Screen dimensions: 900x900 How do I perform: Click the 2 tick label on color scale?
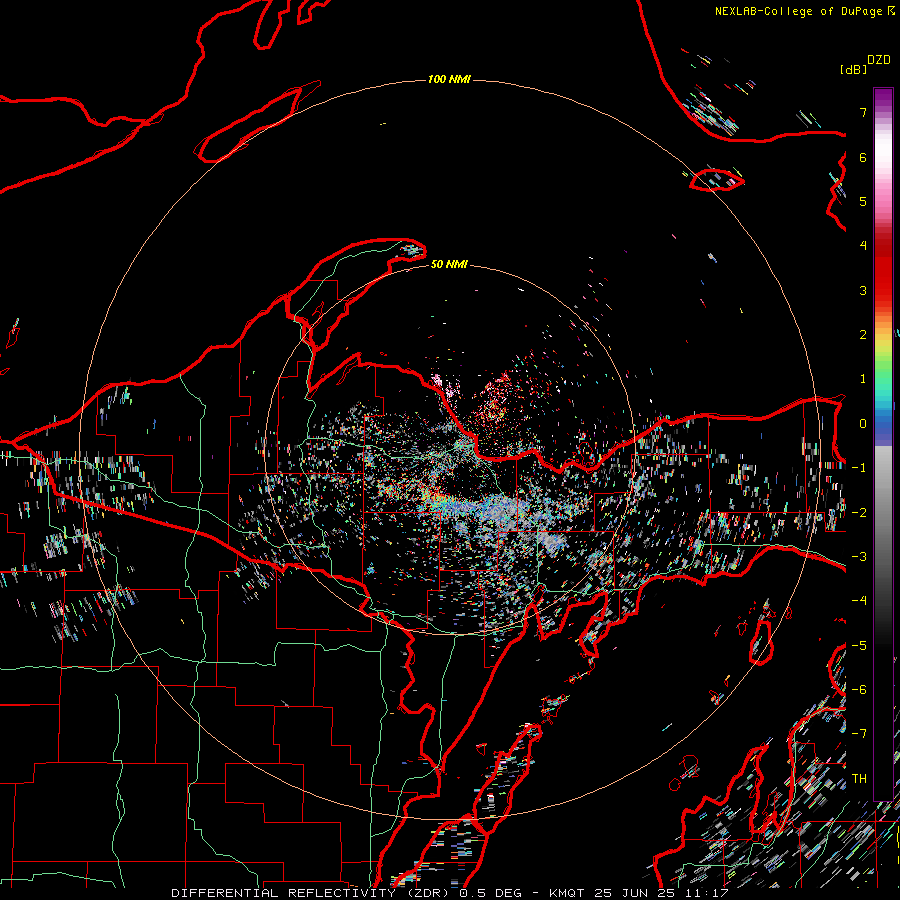pyautogui.click(x=863, y=335)
